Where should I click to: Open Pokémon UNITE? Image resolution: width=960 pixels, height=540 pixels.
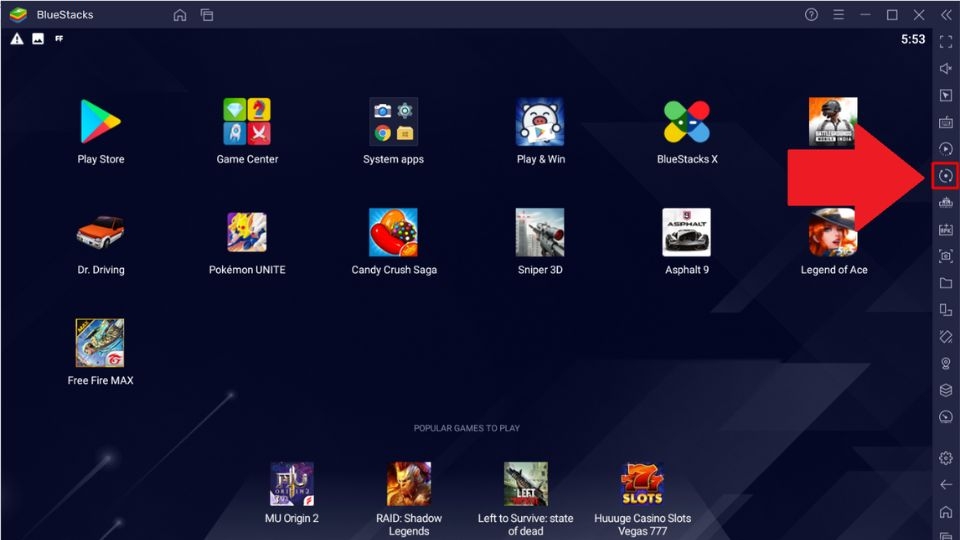pyautogui.click(x=247, y=232)
